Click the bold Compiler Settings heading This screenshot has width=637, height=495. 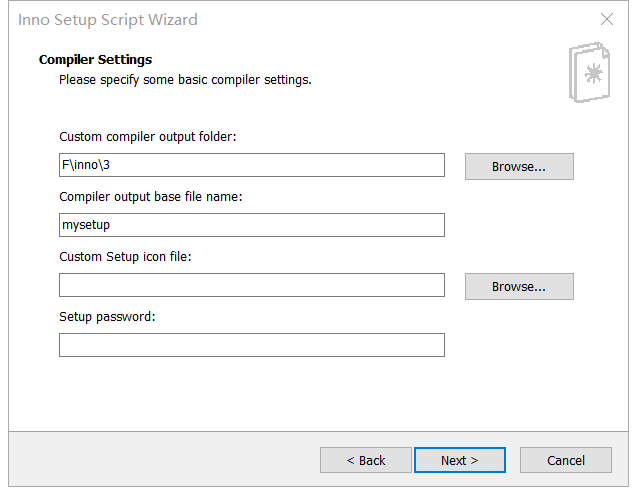tap(95, 60)
